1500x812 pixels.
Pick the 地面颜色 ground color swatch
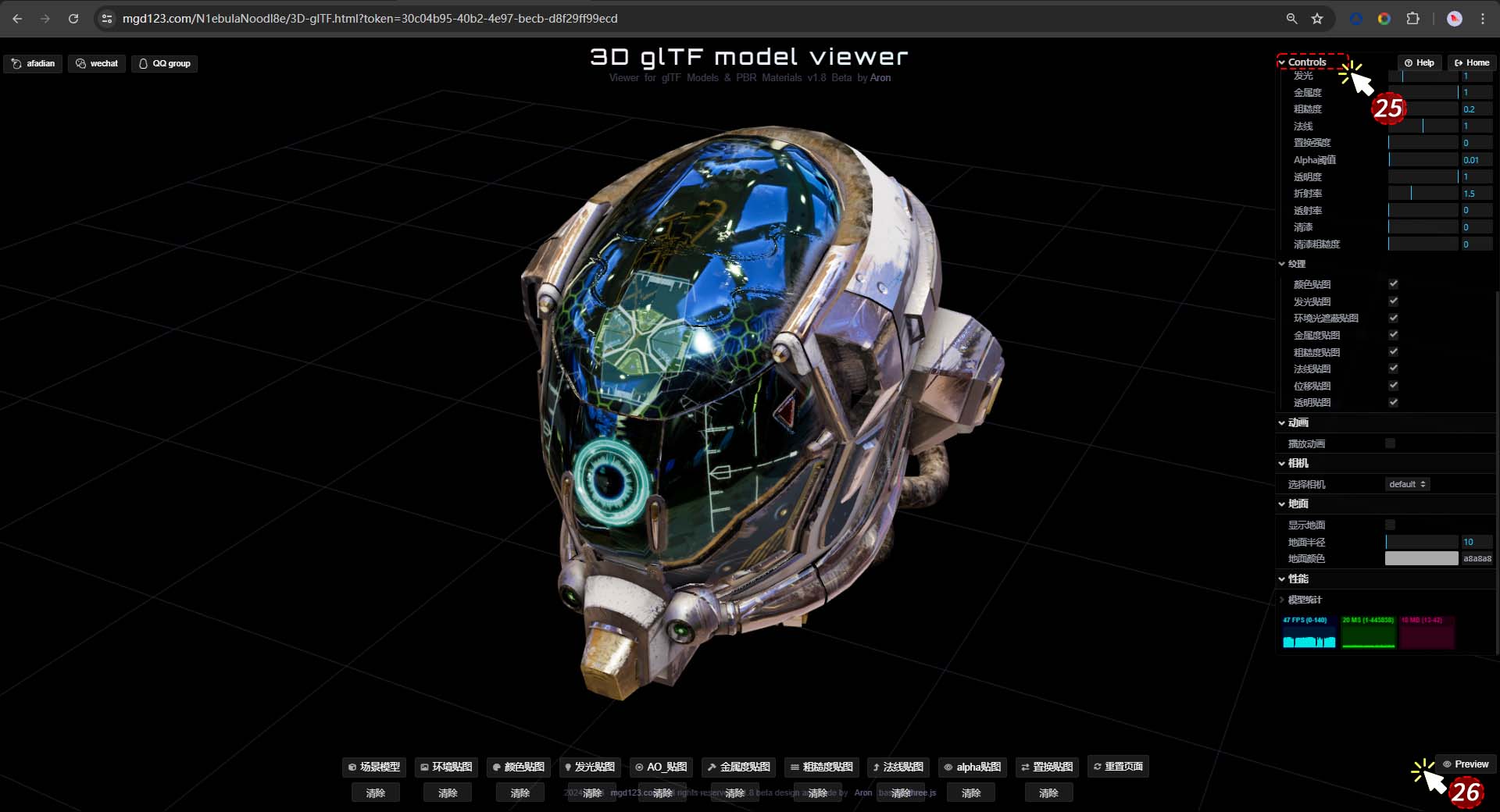[x=1421, y=558]
